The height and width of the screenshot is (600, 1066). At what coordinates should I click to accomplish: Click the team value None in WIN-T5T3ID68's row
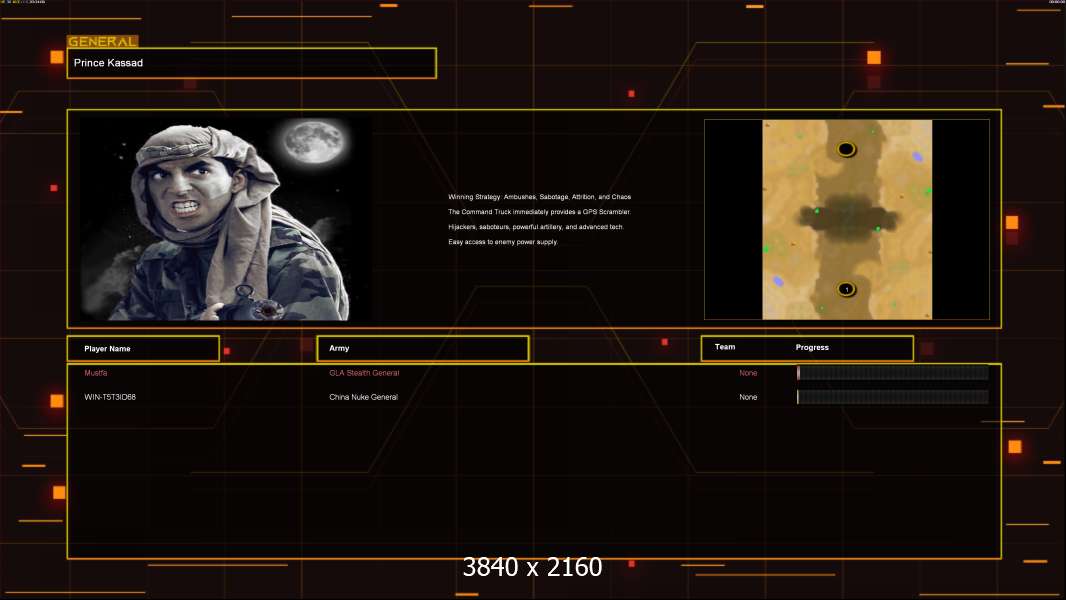tap(748, 397)
